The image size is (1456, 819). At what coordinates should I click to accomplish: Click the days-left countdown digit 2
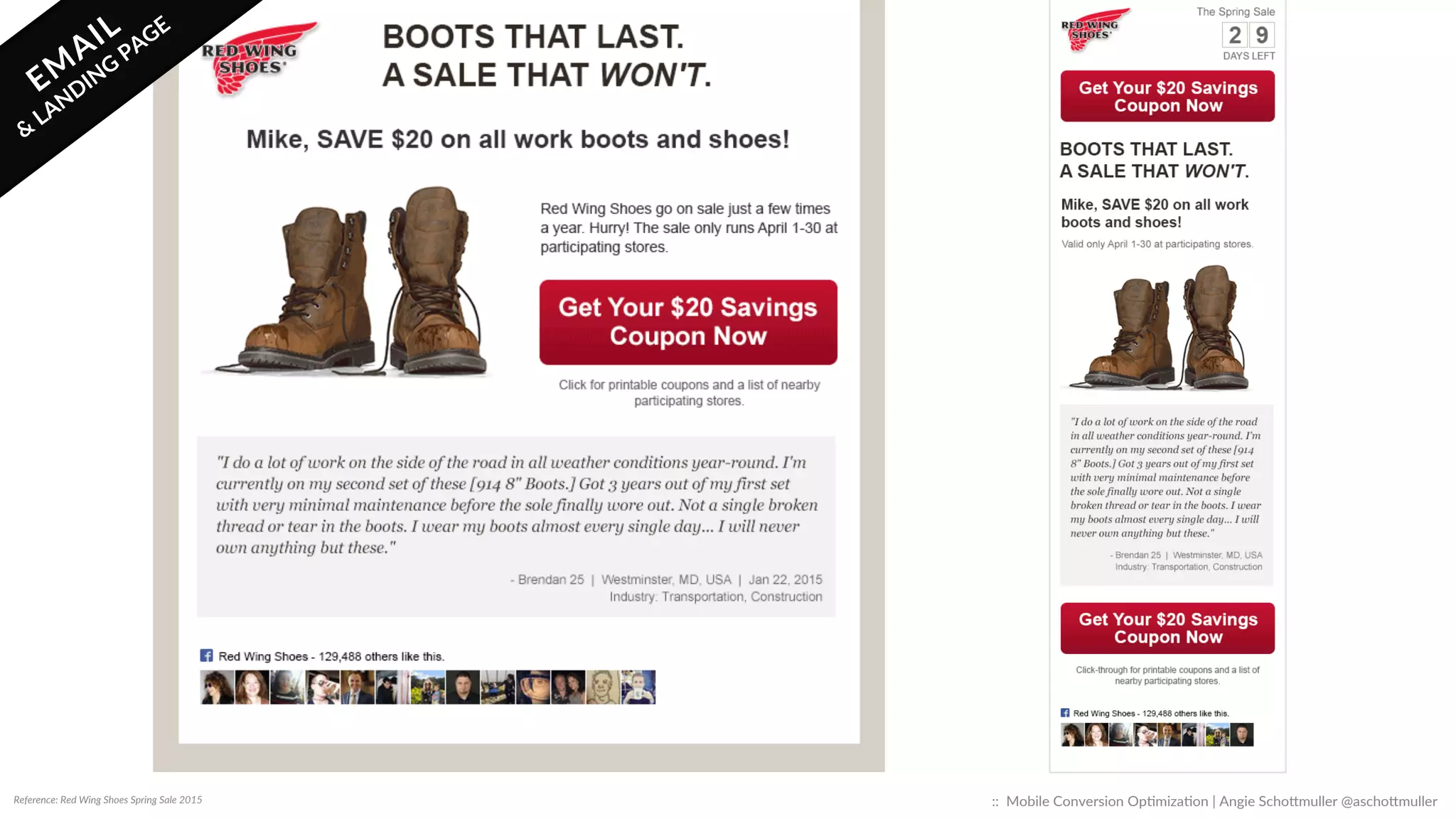pyautogui.click(x=1235, y=35)
